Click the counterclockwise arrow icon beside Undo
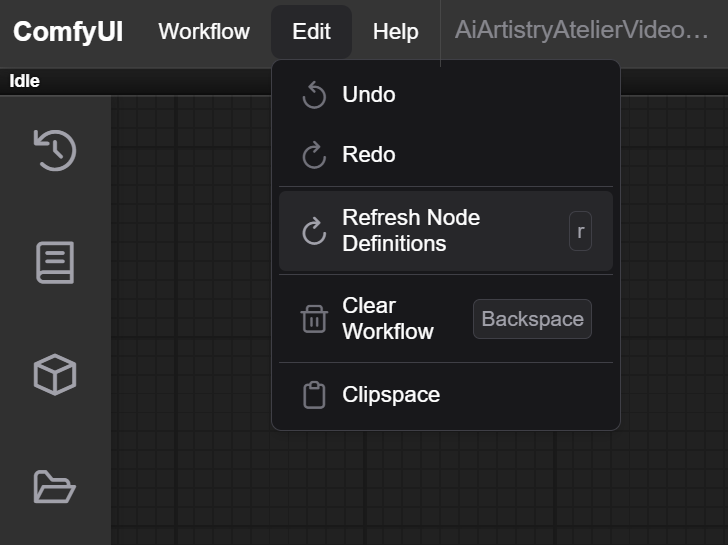 [x=314, y=95]
